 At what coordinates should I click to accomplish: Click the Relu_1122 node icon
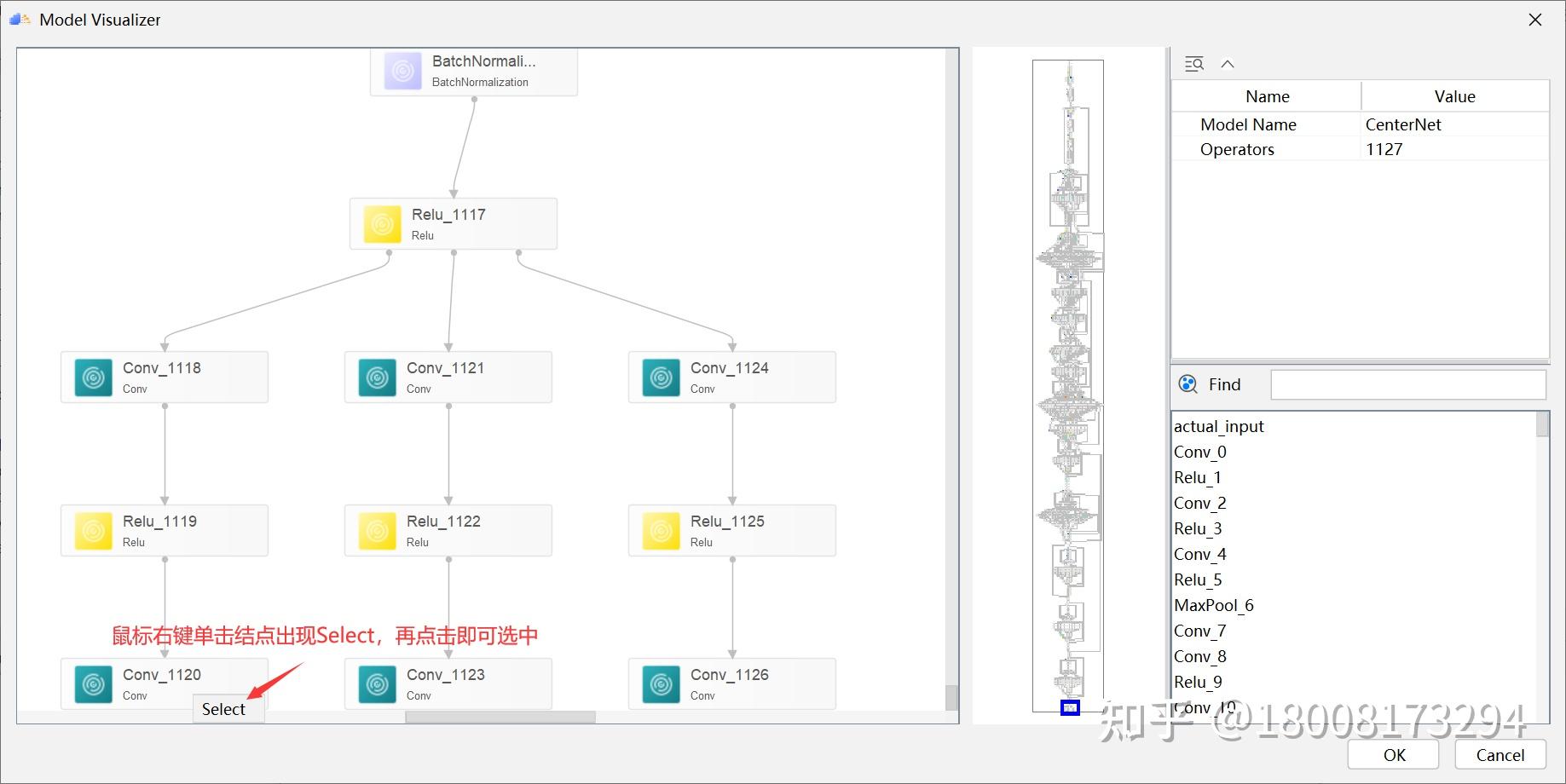click(x=377, y=530)
